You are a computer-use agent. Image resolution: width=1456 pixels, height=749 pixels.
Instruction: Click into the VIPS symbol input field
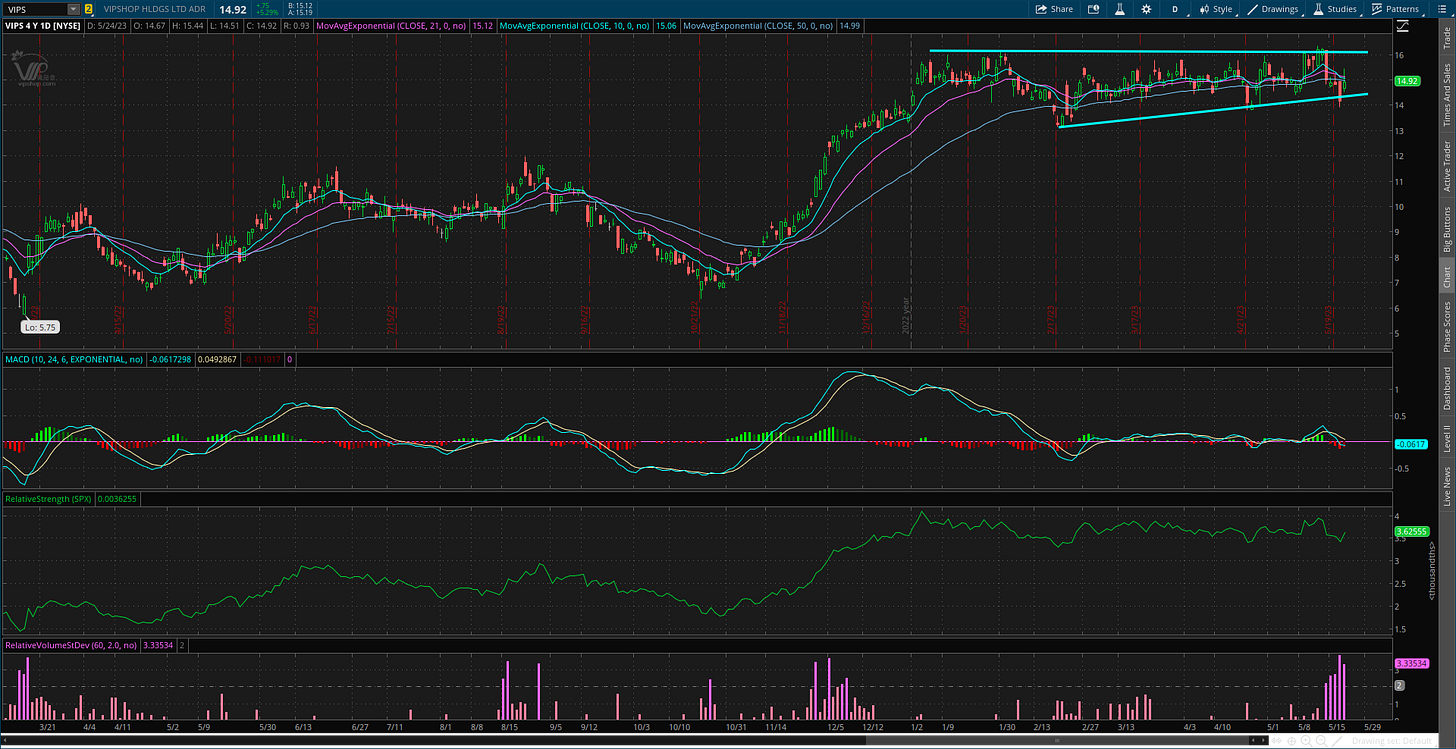tap(35, 9)
